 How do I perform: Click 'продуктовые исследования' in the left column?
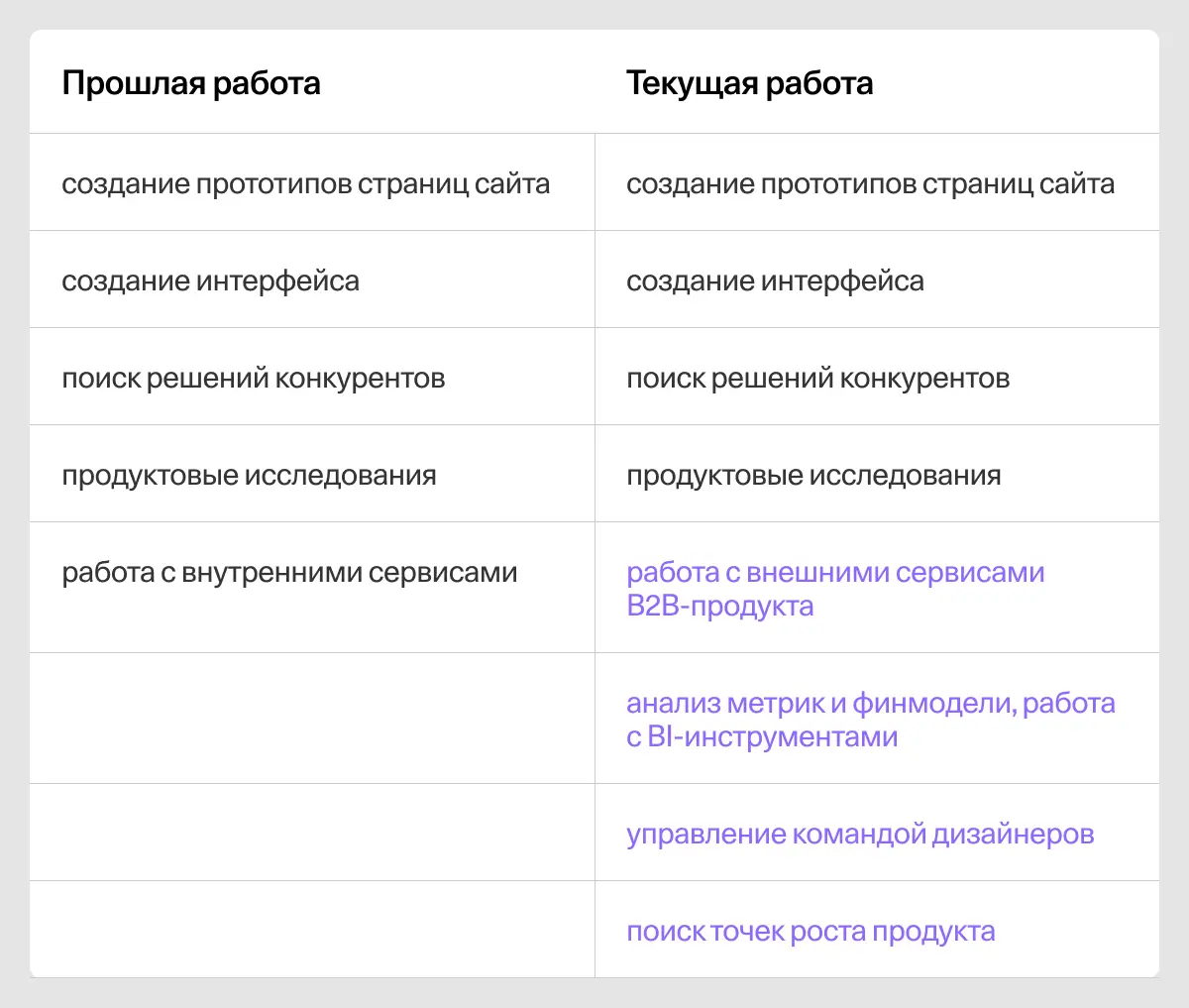click(x=250, y=474)
